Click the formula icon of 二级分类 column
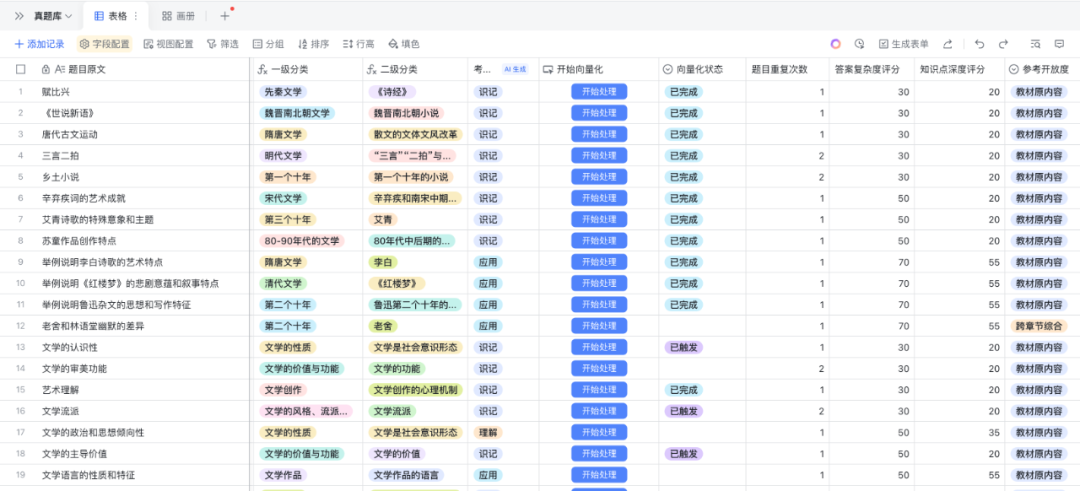 372,70
